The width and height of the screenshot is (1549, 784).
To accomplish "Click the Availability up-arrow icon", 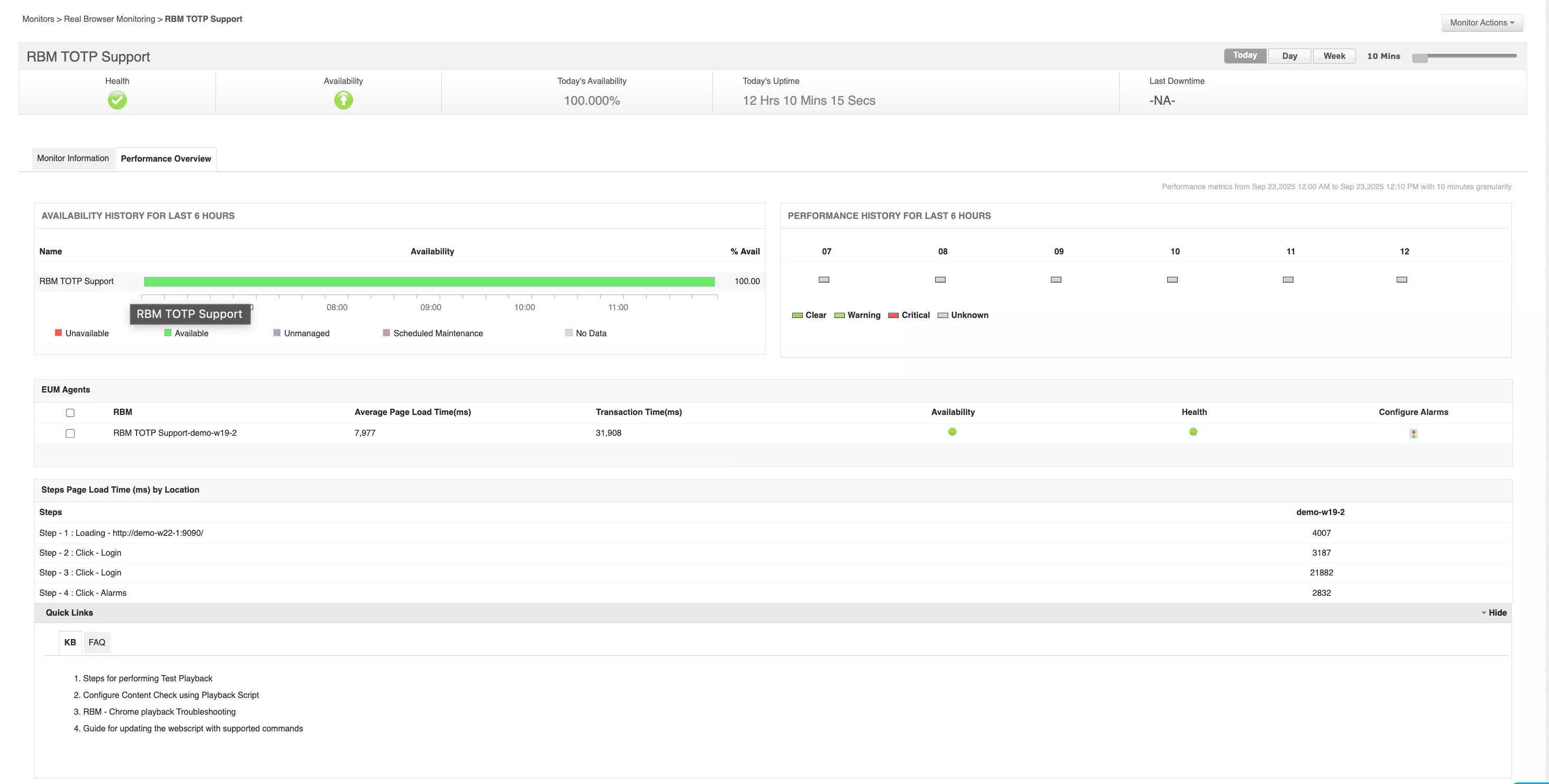I will (343, 100).
